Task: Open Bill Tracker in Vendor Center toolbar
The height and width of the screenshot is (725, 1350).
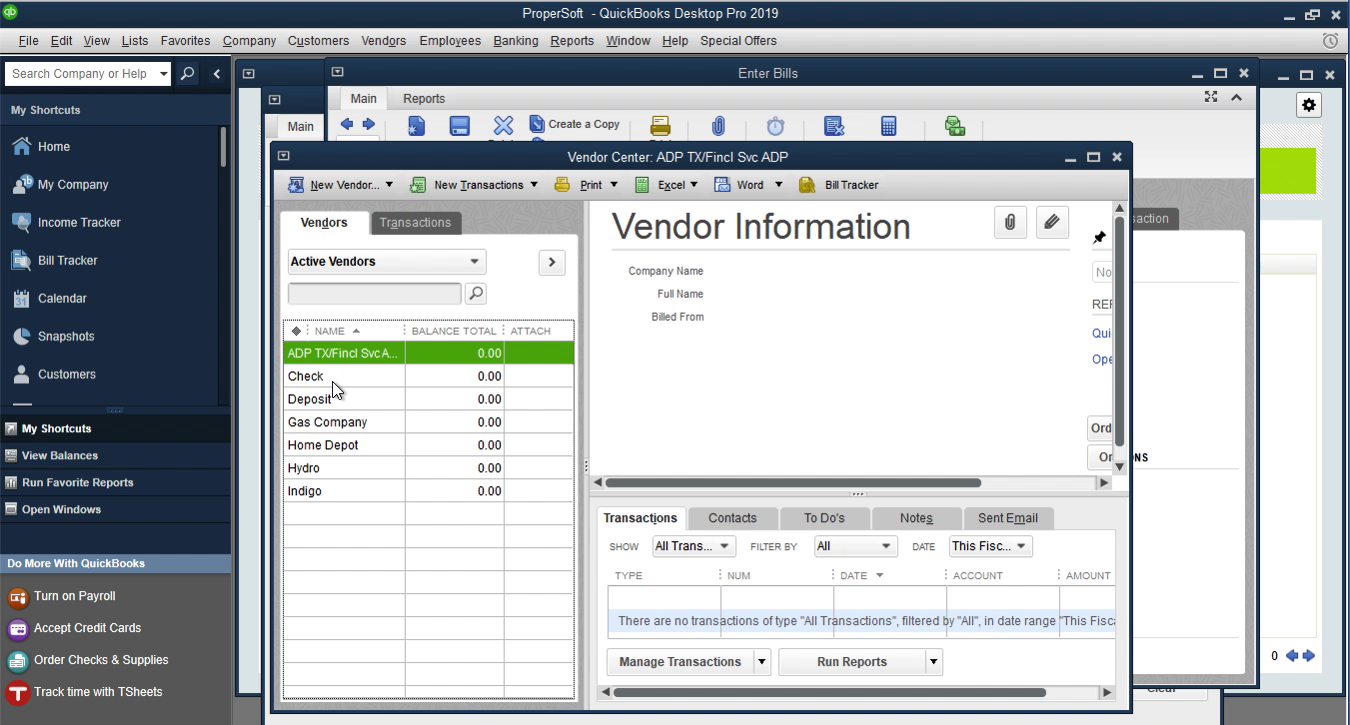Action: [x=838, y=185]
